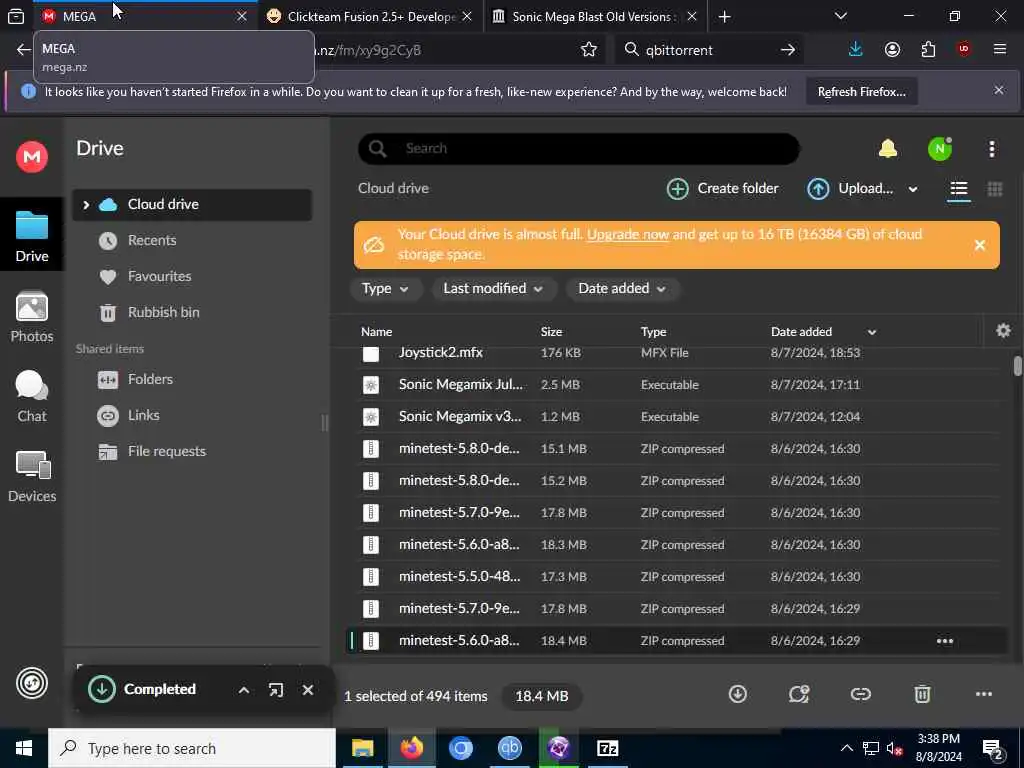Image resolution: width=1024 pixels, height=768 pixels.
Task: Open Firefox extensions puzzle icon
Action: point(928,50)
